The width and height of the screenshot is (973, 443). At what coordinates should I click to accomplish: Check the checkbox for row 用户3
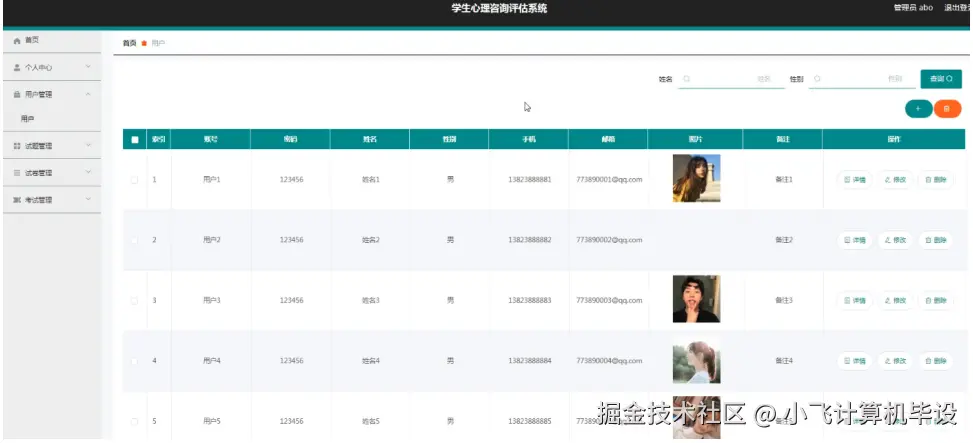(x=134, y=300)
